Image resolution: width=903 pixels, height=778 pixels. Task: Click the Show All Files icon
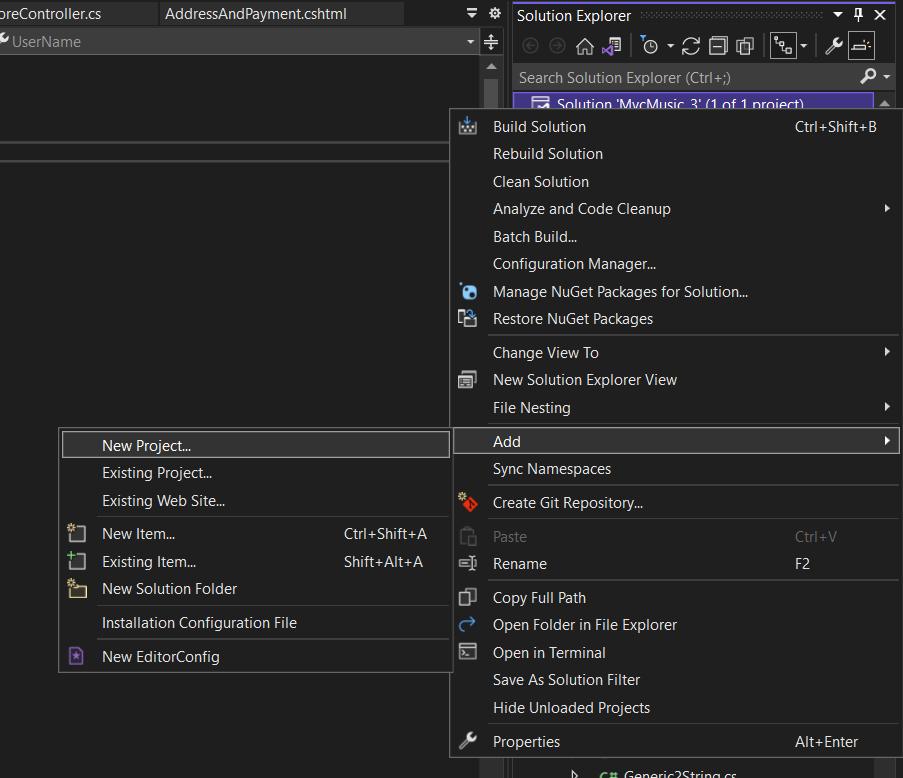tap(745, 46)
